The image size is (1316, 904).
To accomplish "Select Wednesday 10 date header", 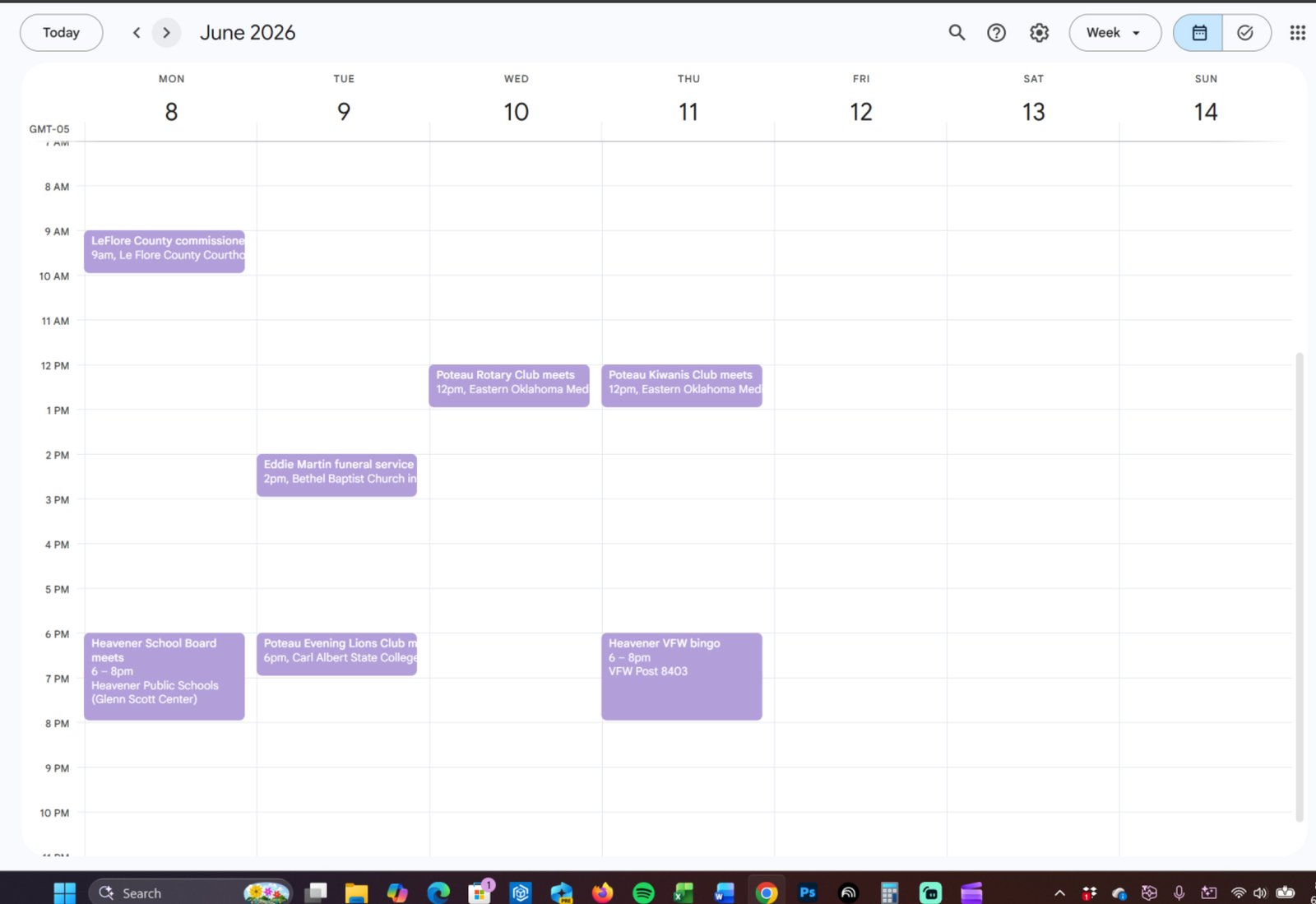I will 517,111.
